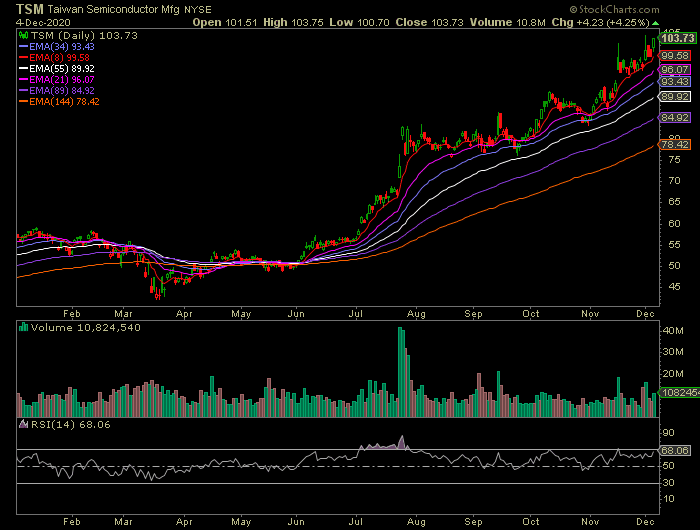Image resolution: width=700 pixels, height=530 pixels.
Task: Click the EMA(8) red line swatch in legend
Action: (x=24, y=58)
